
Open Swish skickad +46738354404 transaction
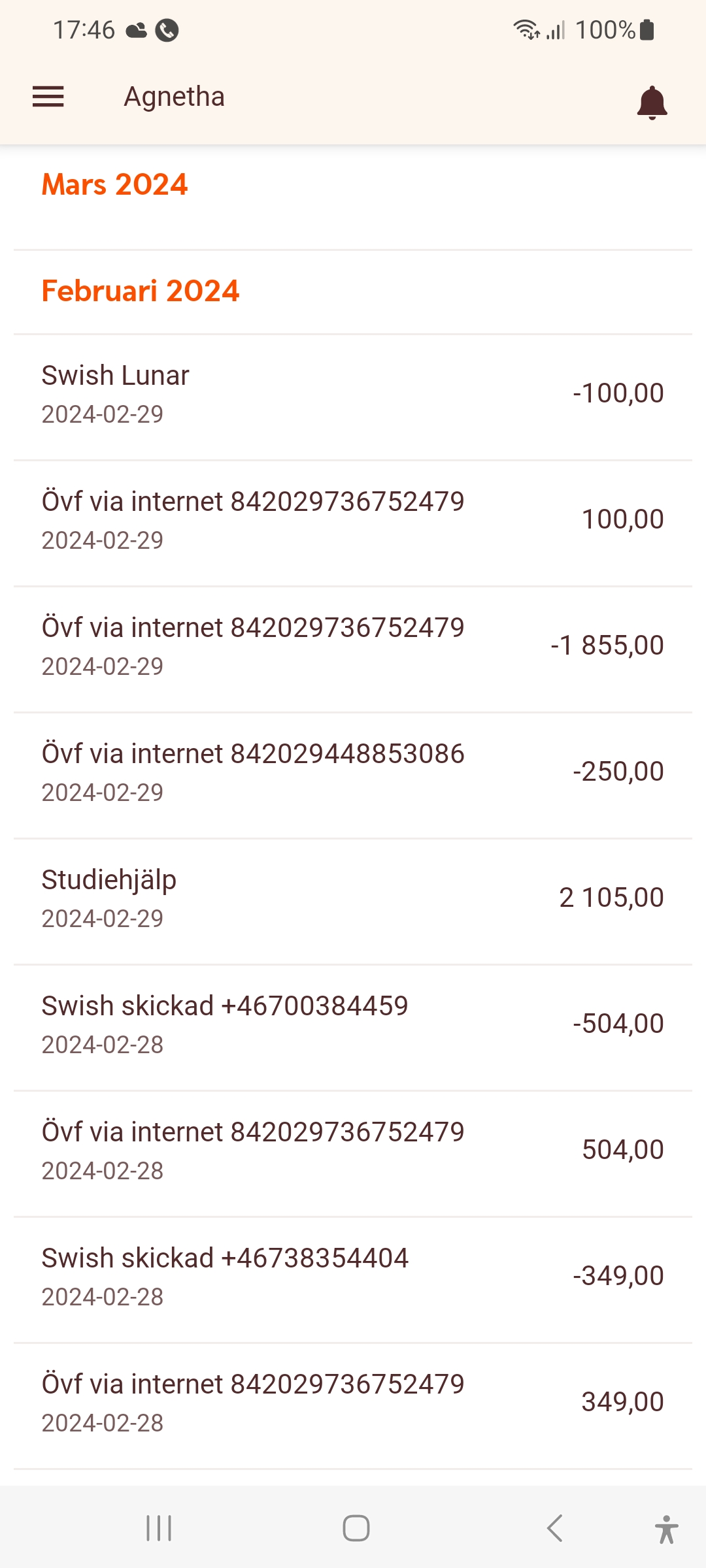(353, 1277)
